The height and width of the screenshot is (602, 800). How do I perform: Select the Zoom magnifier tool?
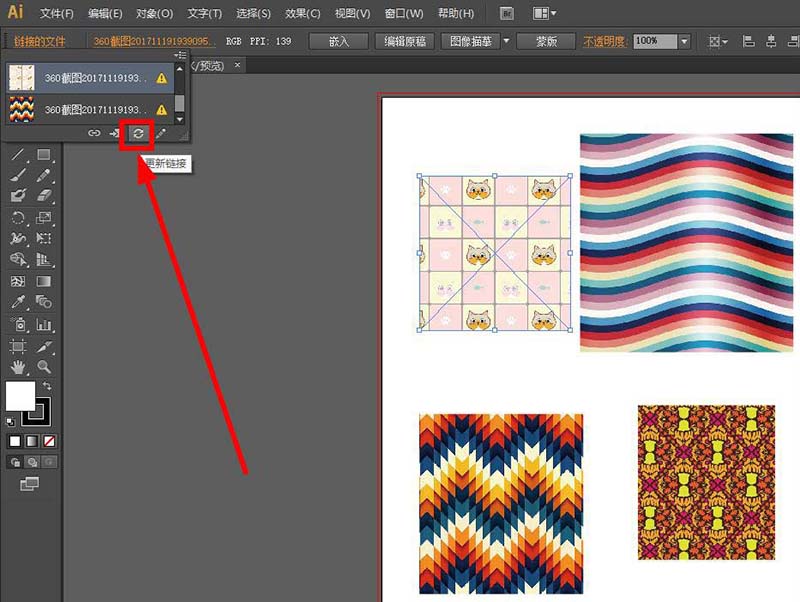click(44, 367)
